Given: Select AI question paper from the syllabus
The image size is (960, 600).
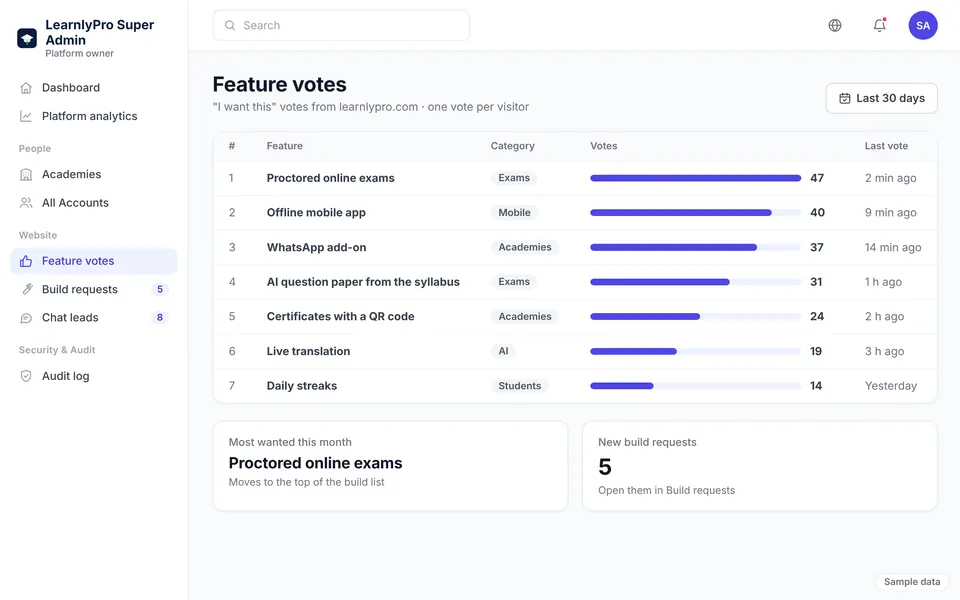Looking at the screenshot, I should coord(363,282).
